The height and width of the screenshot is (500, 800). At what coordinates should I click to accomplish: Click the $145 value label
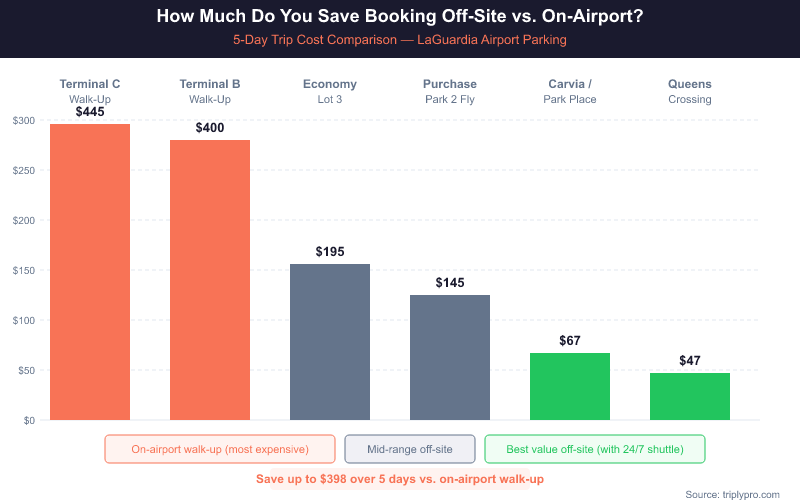coord(450,282)
